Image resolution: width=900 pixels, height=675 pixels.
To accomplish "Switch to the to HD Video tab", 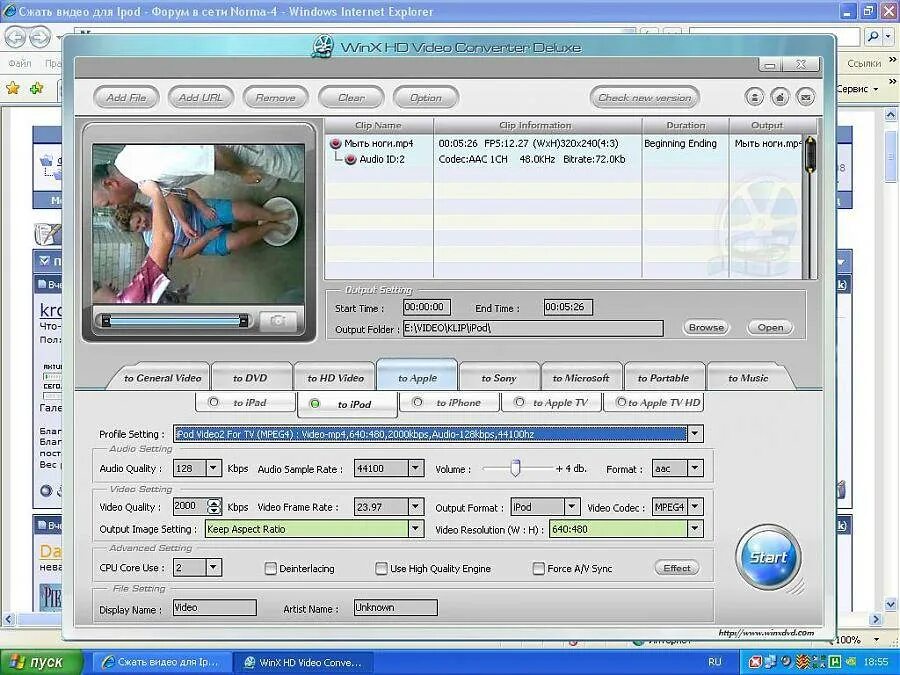I will pos(335,378).
